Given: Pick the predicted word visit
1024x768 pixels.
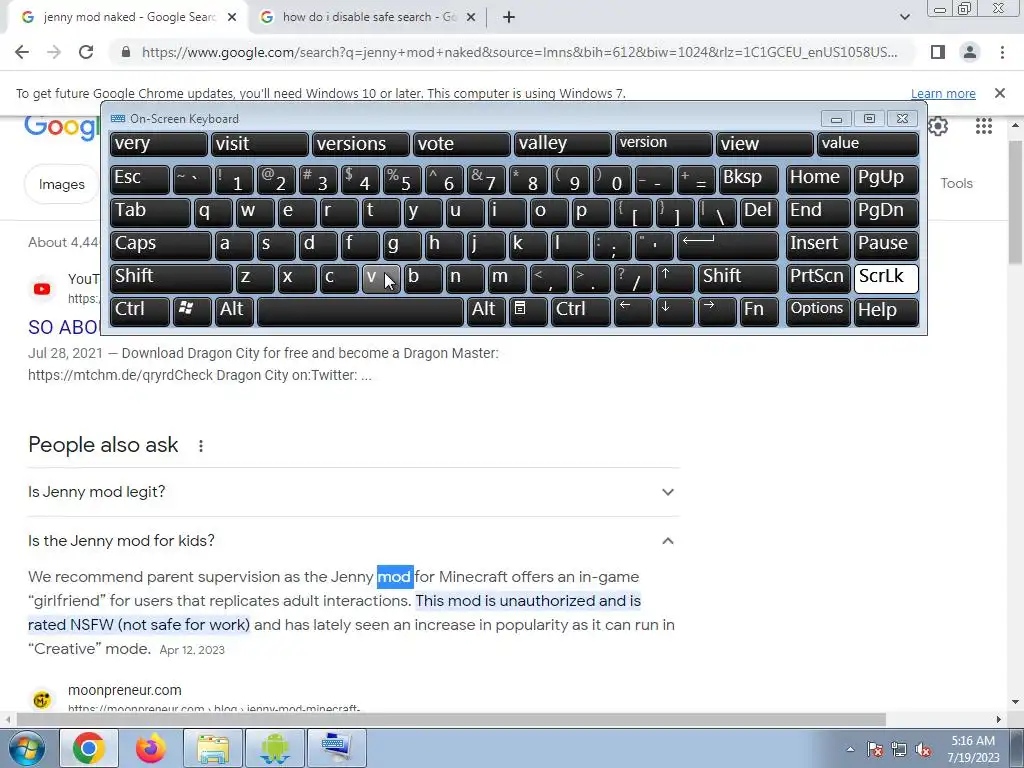Looking at the screenshot, I should tap(259, 144).
